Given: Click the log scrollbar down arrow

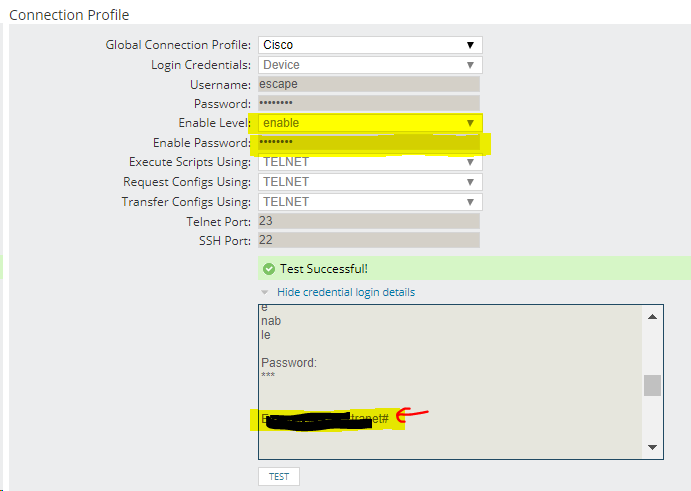Looking at the screenshot, I should [x=652, y=447].
